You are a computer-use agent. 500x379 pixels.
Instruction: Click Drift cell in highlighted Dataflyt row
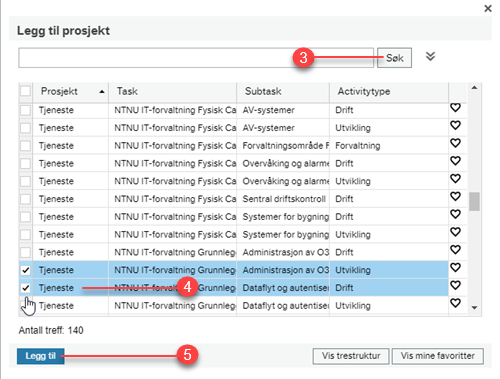coord(389,288)
